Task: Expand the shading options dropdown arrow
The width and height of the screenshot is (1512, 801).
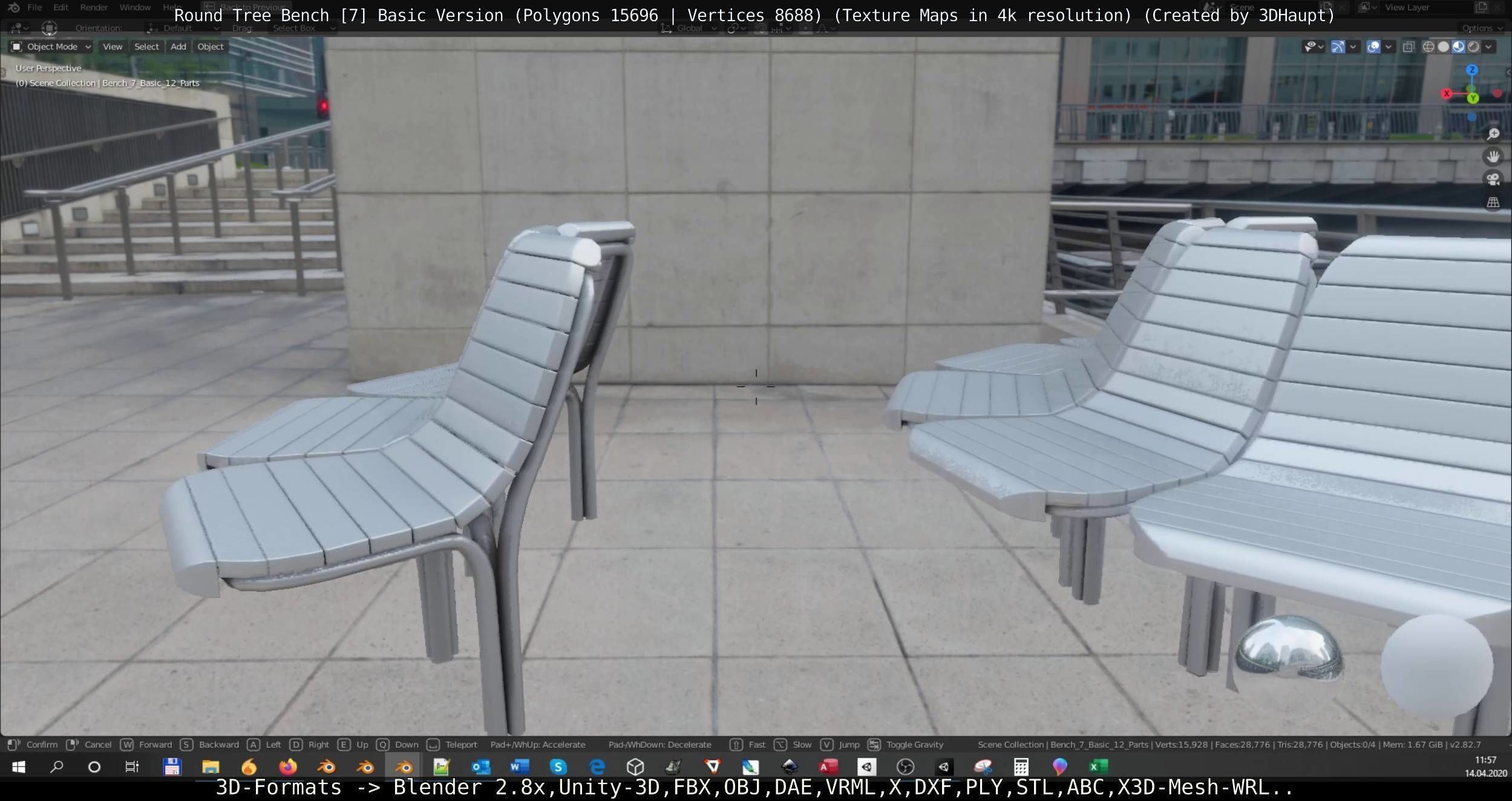Action: [1489, 47]
